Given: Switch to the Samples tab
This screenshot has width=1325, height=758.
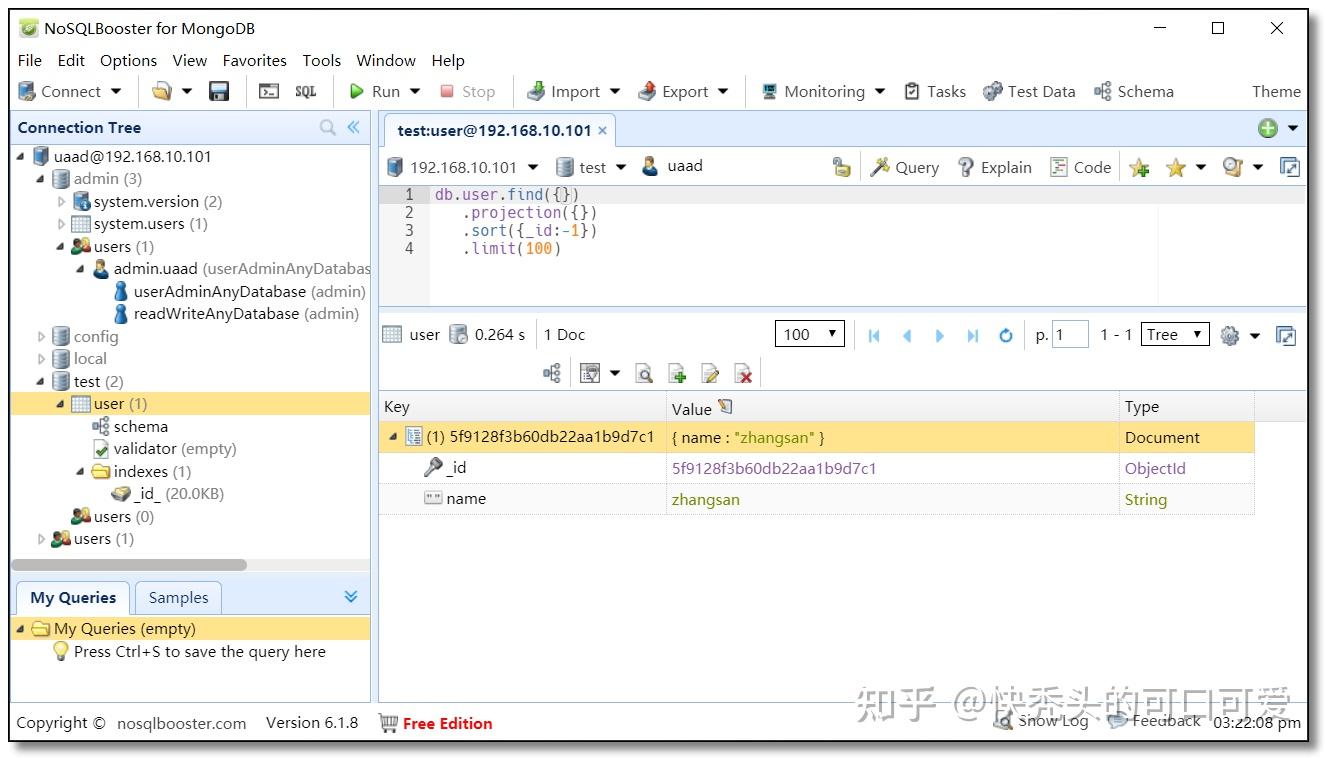Looking at the screenshot, I should (178, 597).
